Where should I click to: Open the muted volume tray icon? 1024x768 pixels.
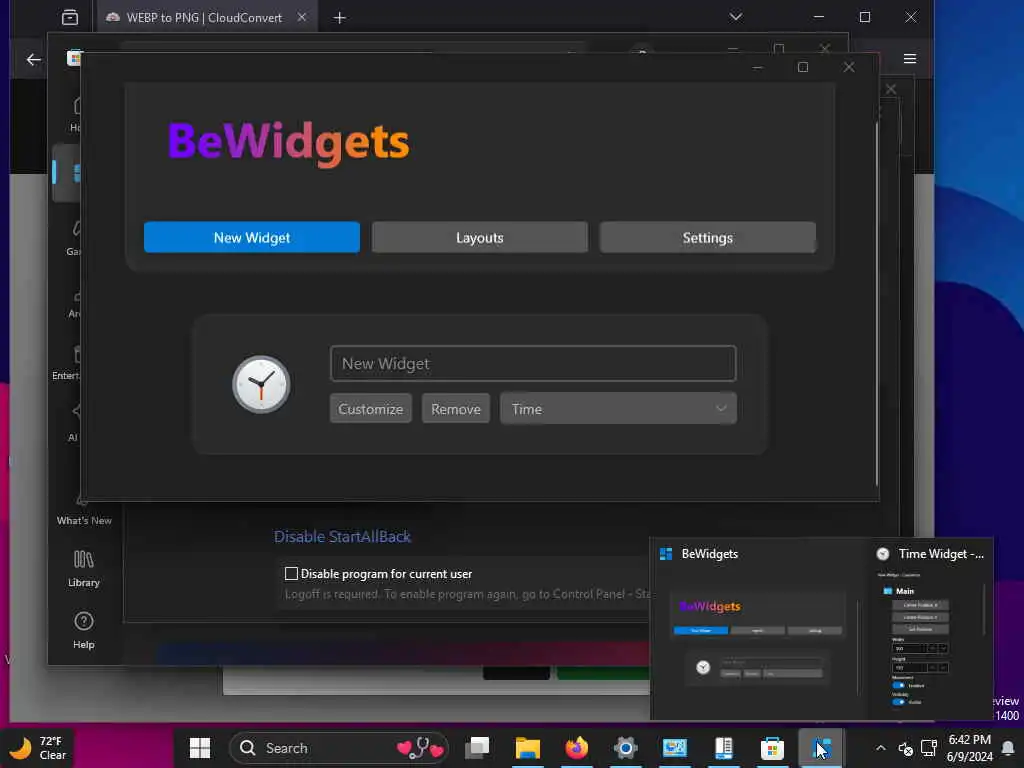point(905,748)
